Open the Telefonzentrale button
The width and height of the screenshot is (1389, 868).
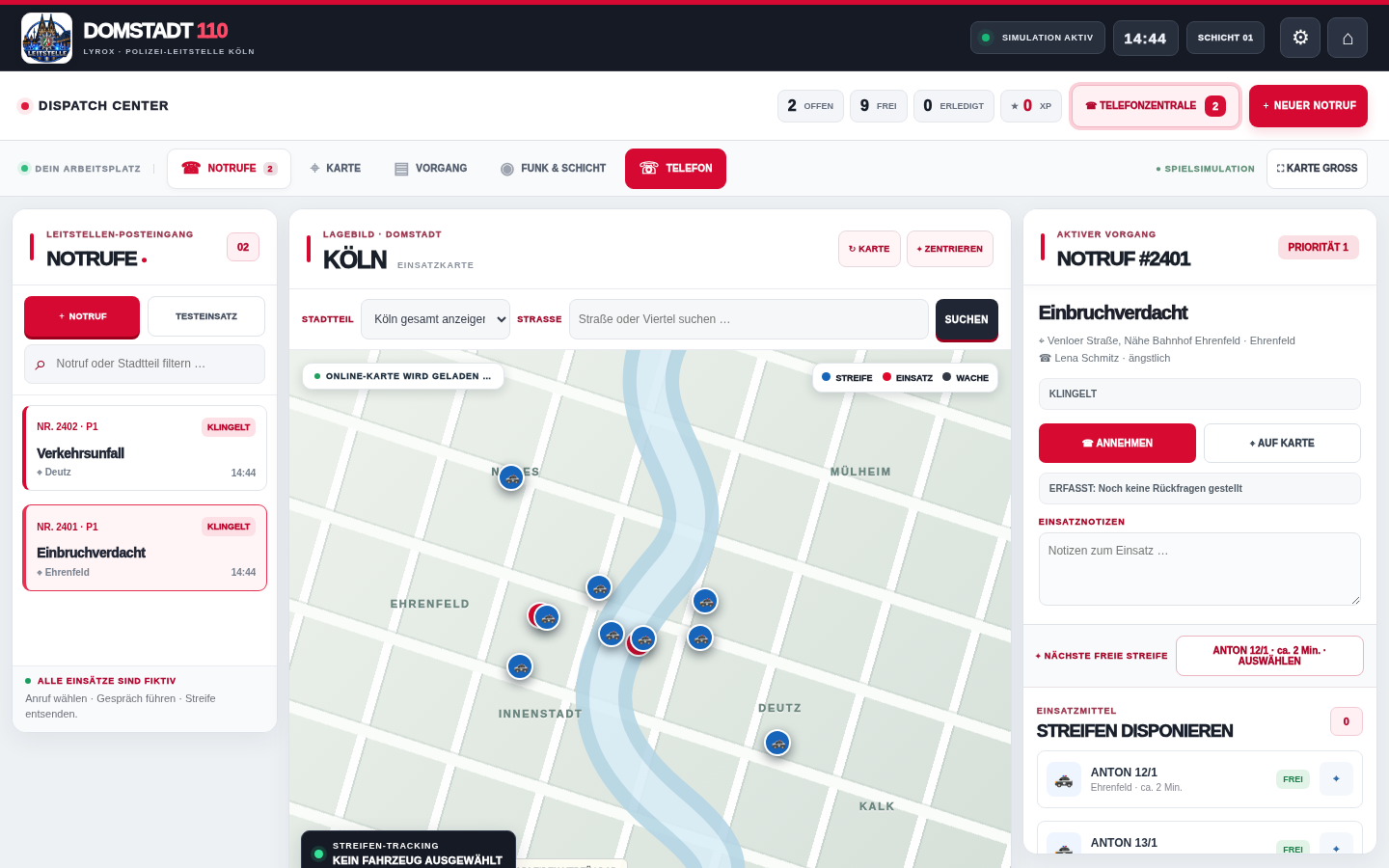click(x=1156, y=106)
